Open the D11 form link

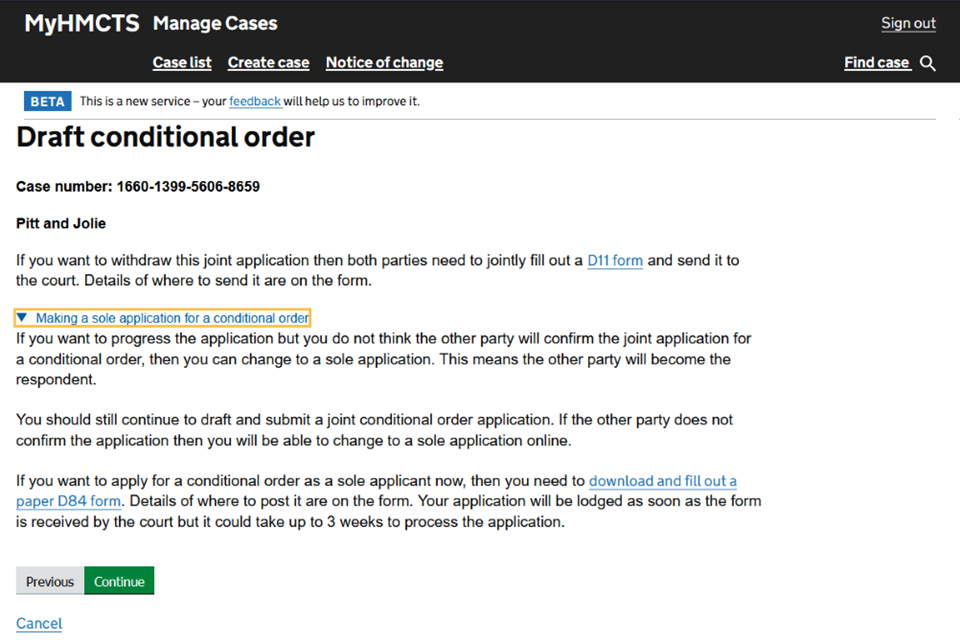pyautogui.click(x=614, y=260)
